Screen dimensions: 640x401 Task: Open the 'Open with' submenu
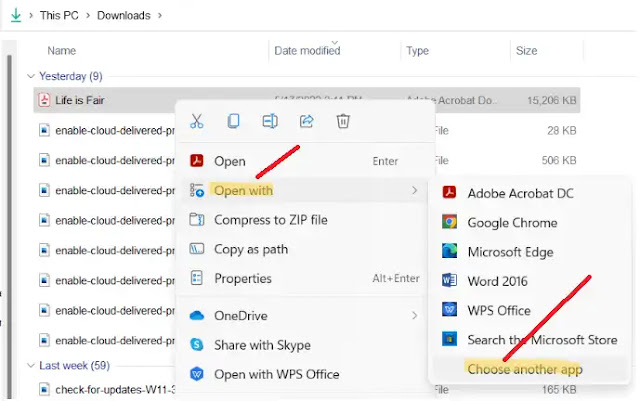[303, 190]
